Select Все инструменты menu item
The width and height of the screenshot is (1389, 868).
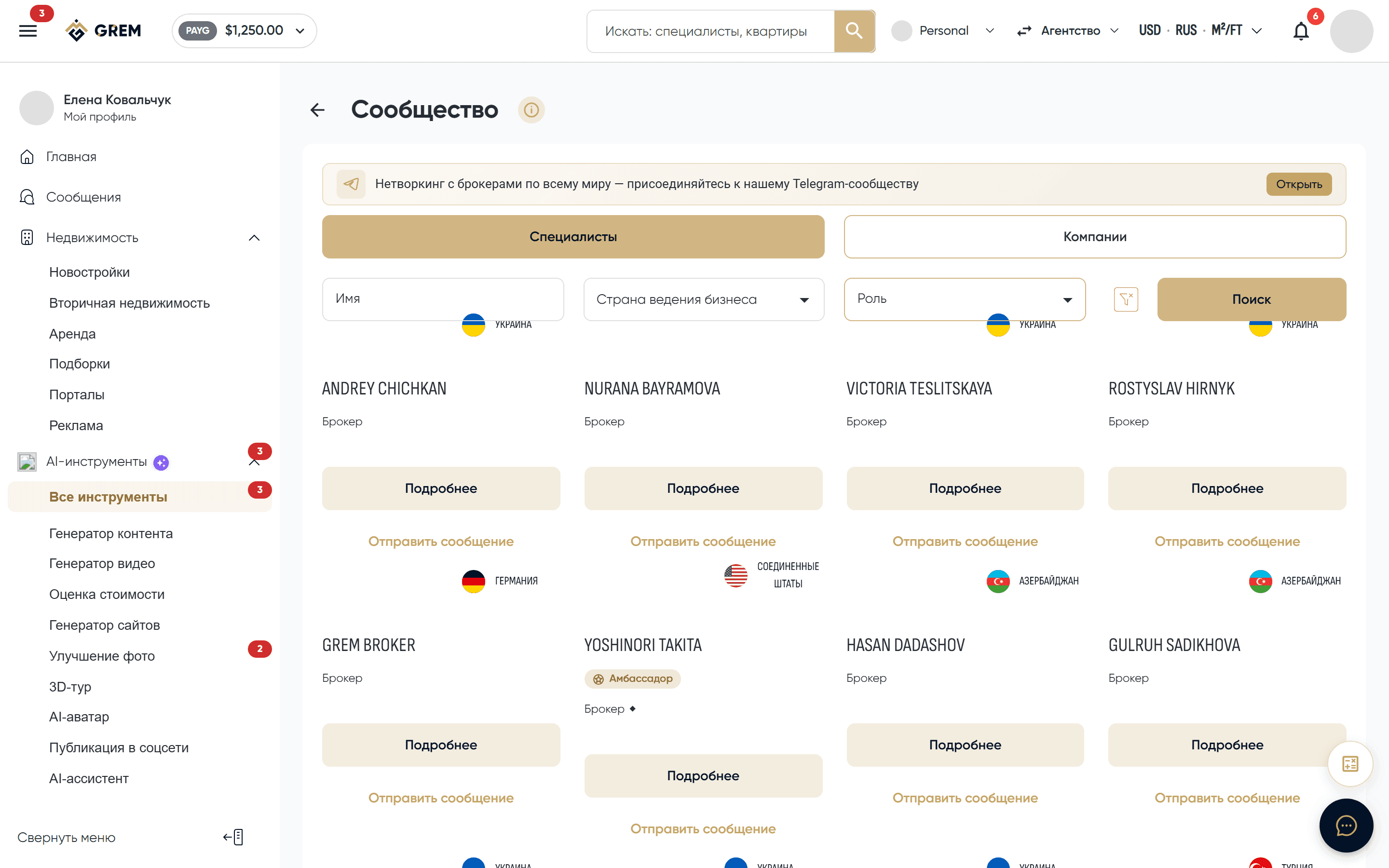pos(139,497)
